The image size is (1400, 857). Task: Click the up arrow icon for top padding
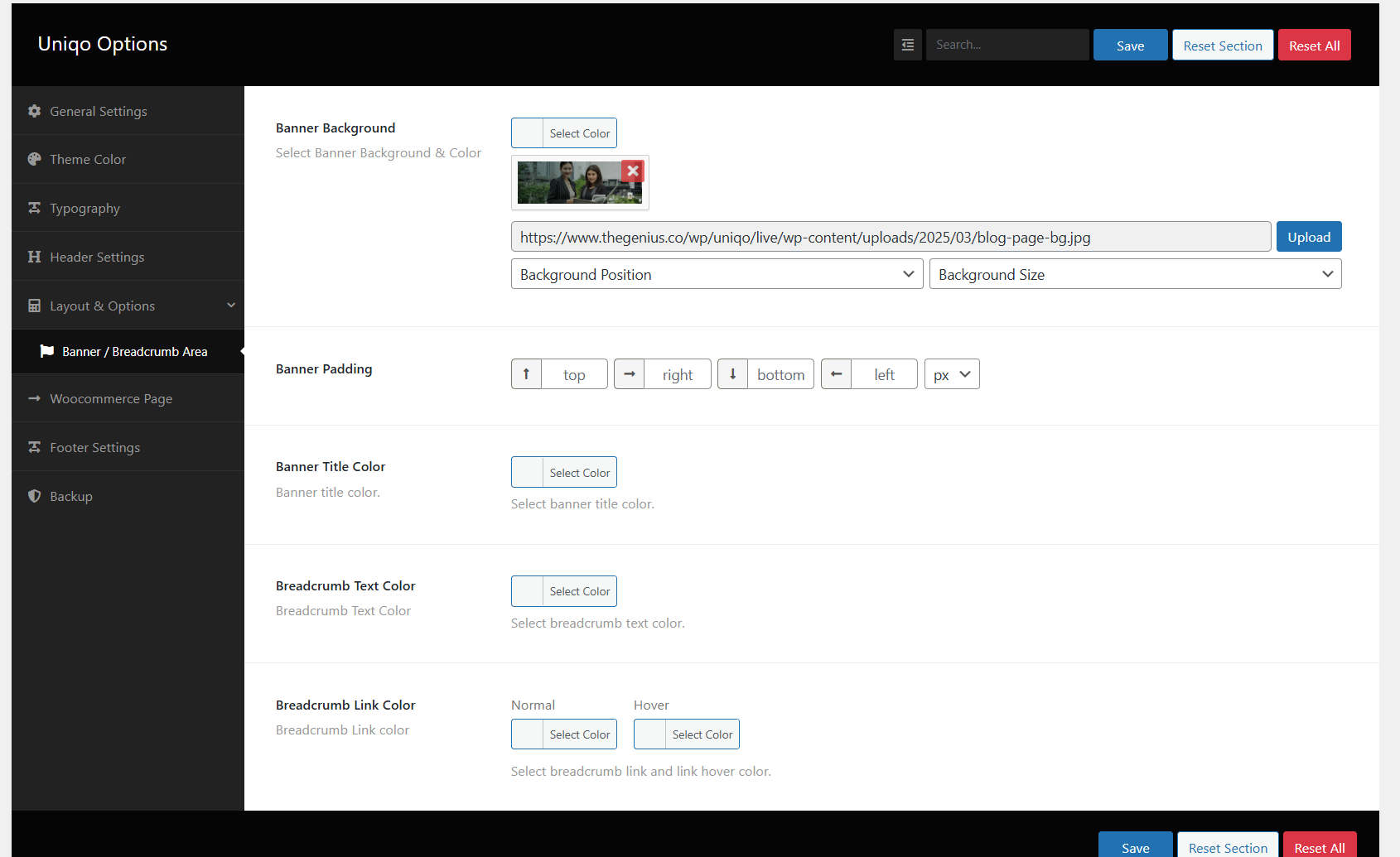[x=526, y=374]
